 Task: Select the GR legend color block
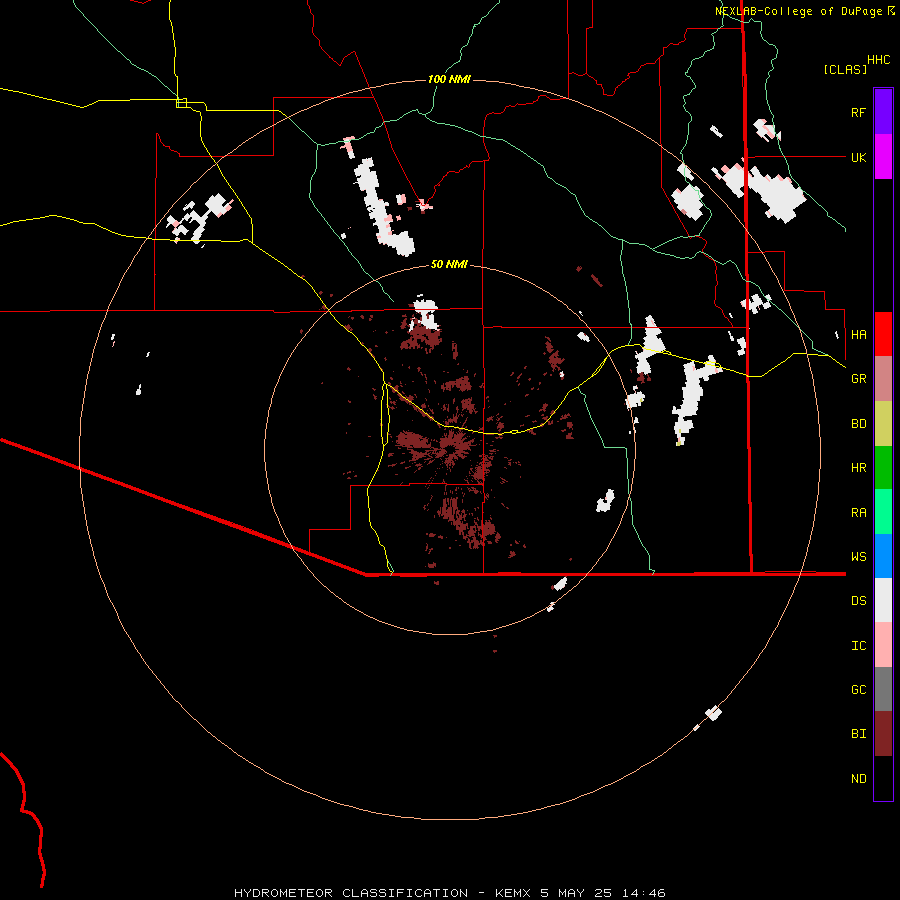[x=883, y=379]
